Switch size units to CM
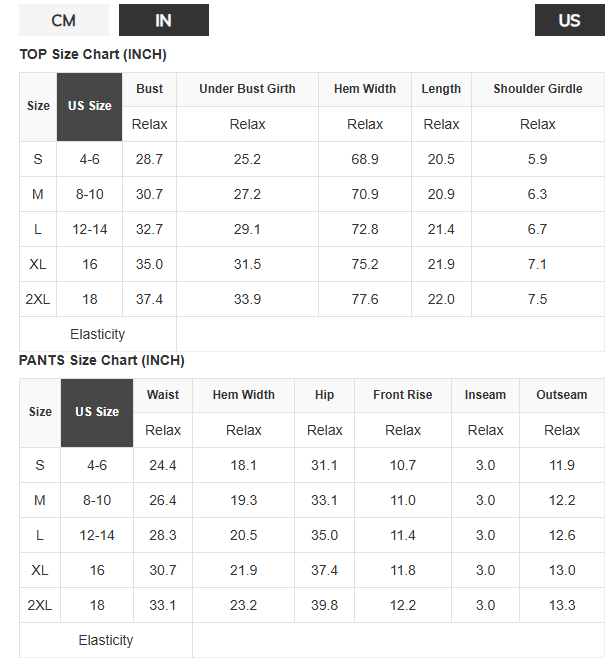Screen dimensions: 613x668 point(64,20)
